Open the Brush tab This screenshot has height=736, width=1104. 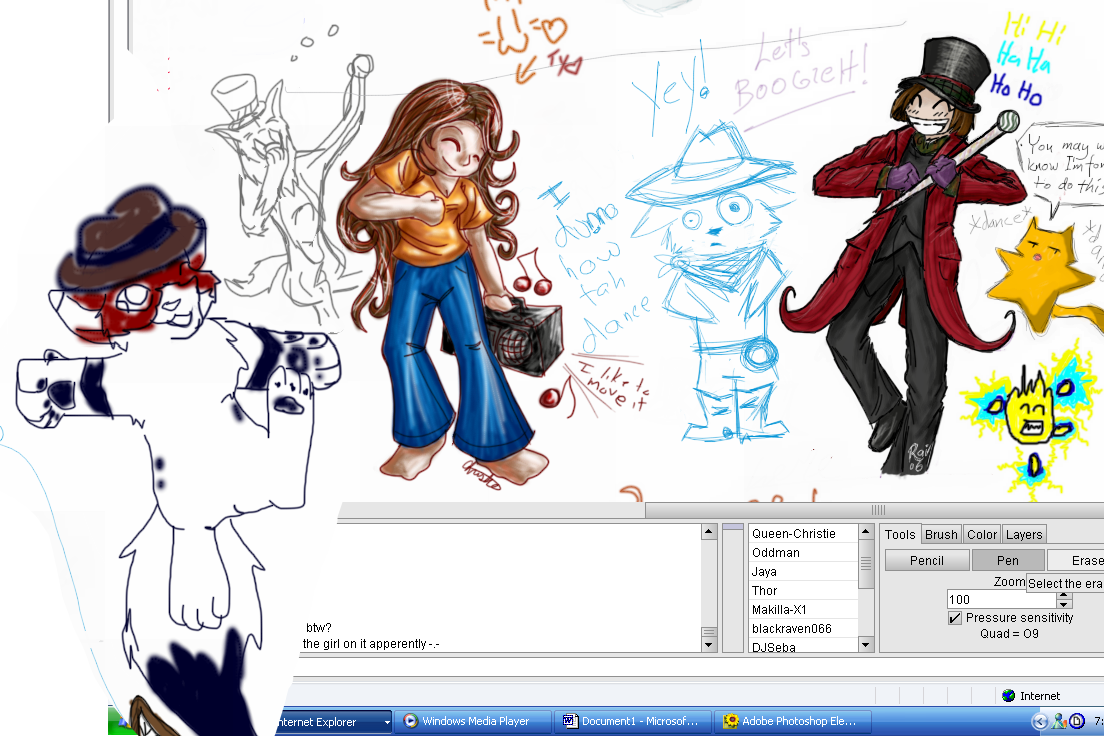point(941,534)
